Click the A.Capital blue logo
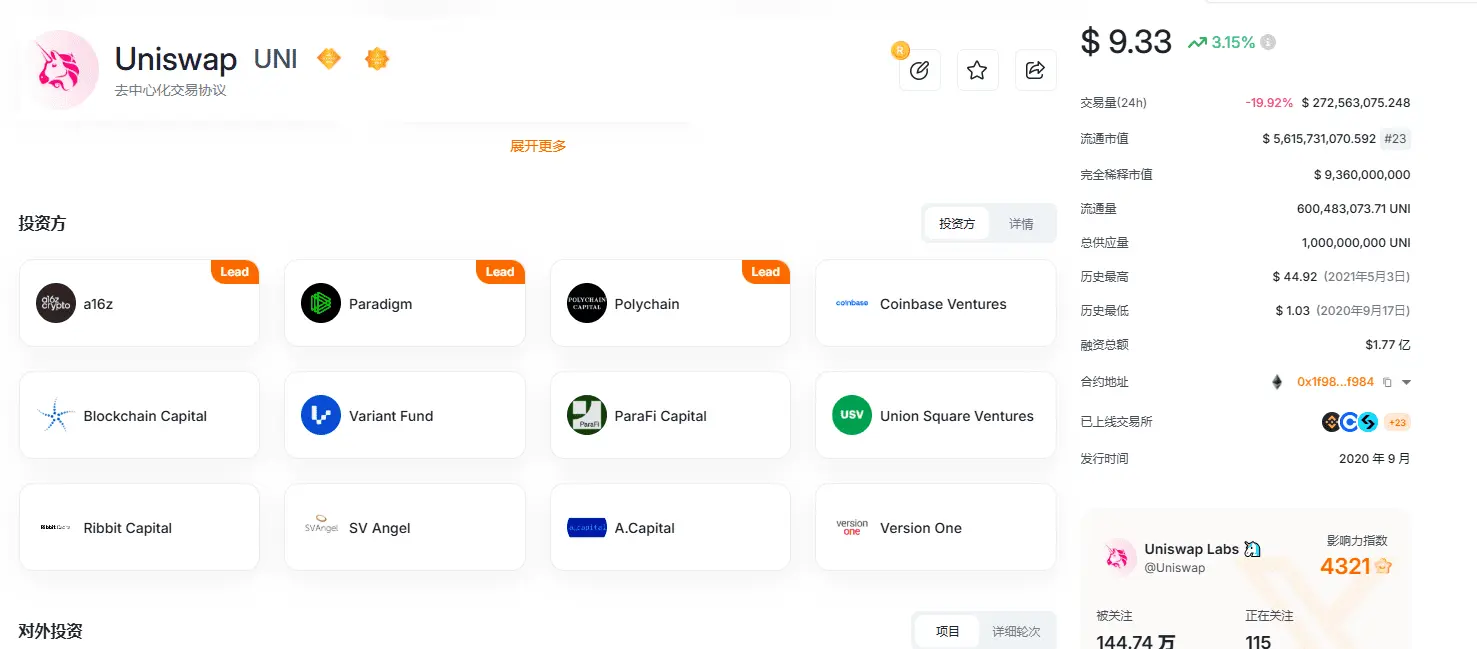The height and width of the screenshot is (649, 1477). [x=587, y=527]
